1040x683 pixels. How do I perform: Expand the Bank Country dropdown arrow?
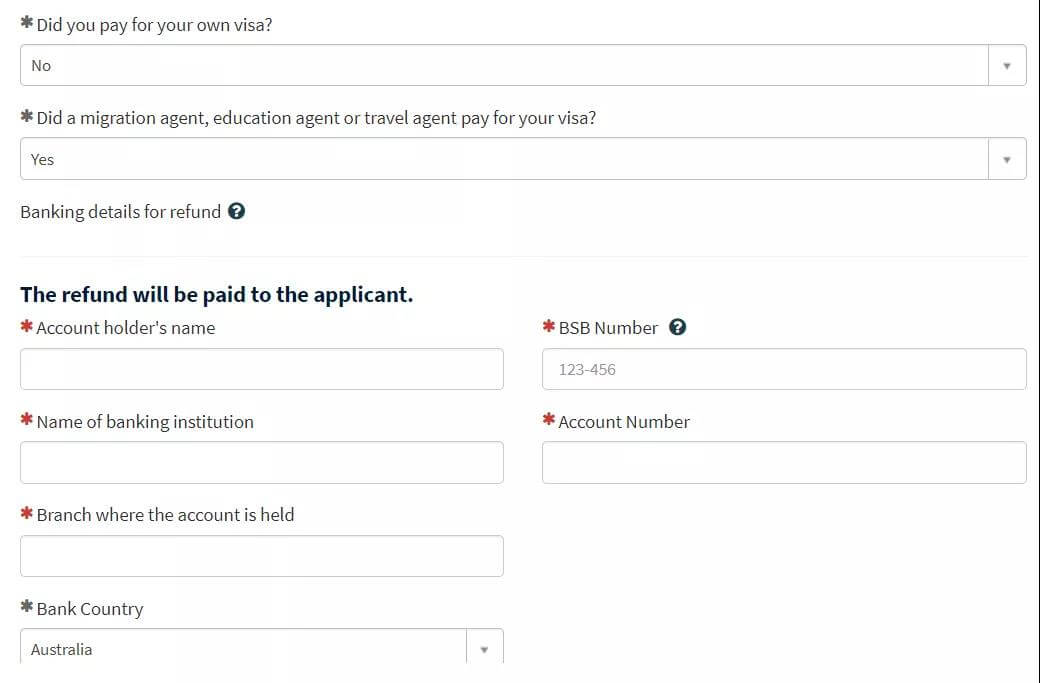click(484, 649)
